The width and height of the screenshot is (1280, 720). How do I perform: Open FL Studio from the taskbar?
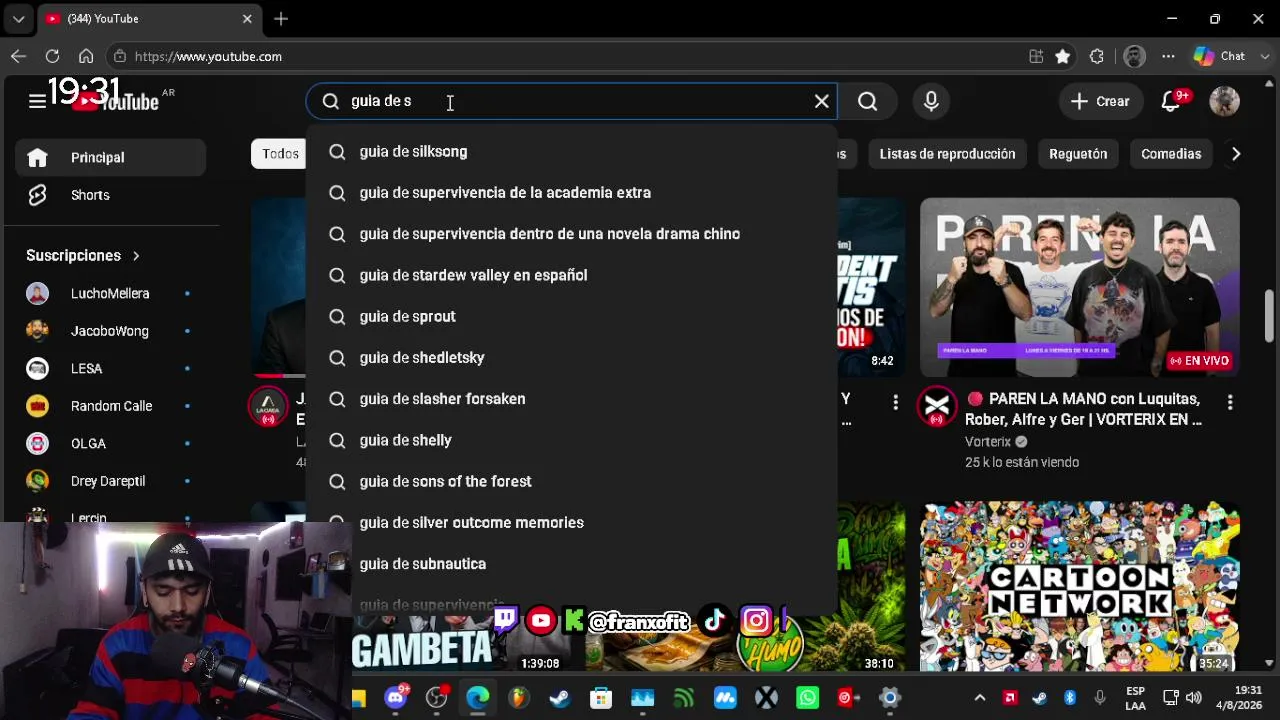pyautogui.click(x=519, y=698)
